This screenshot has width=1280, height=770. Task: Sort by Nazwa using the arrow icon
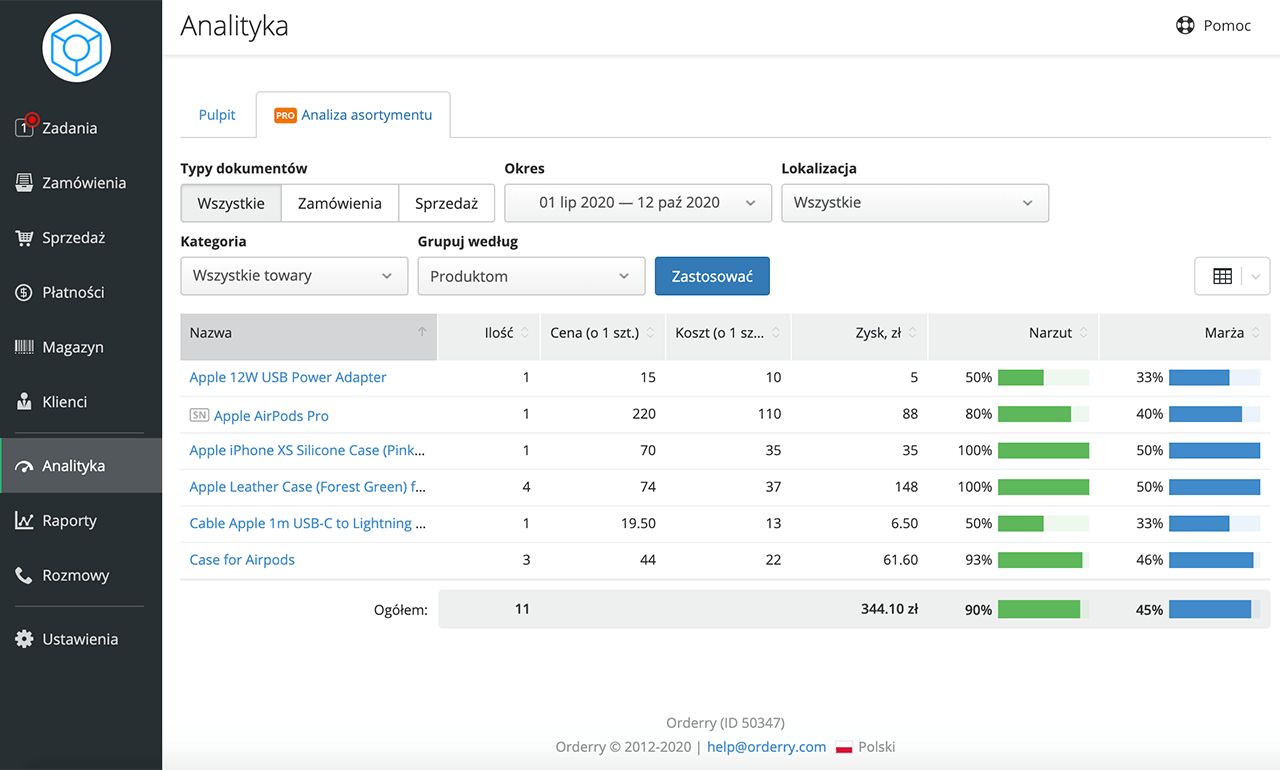pyautogui.click(x=422, y=332)
